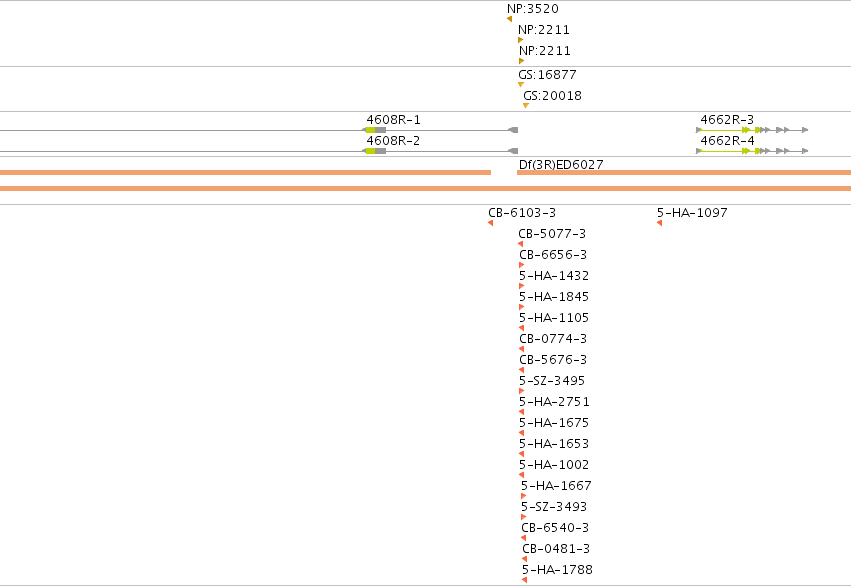Screen dimensions: 851x586
Task: Click the green exon box of 4608R-2
Action: [370, 151]
